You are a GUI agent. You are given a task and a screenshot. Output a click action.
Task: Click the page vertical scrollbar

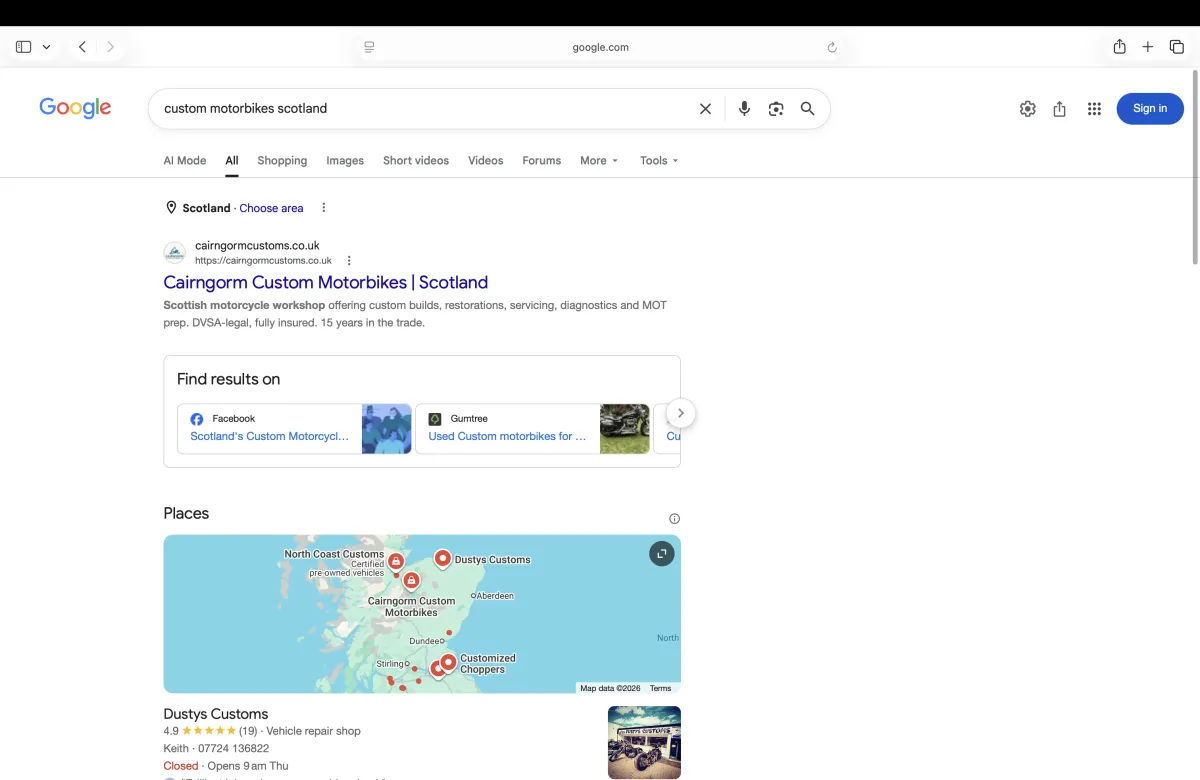pyautogui.click(x=1195, y=165)
